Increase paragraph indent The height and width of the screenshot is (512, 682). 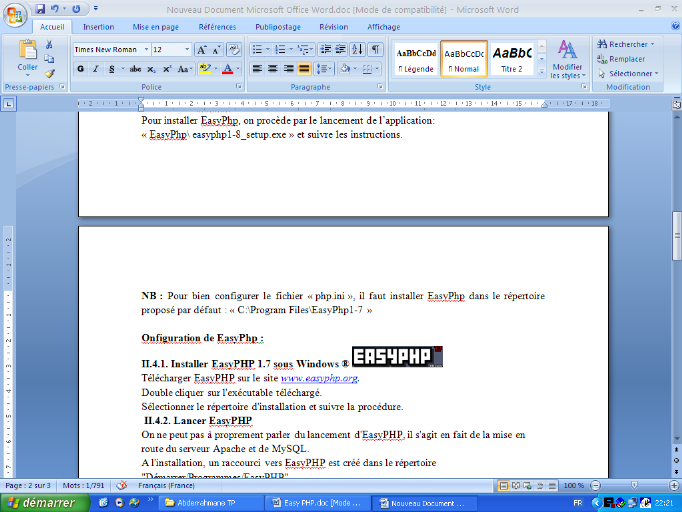(341, 49)
